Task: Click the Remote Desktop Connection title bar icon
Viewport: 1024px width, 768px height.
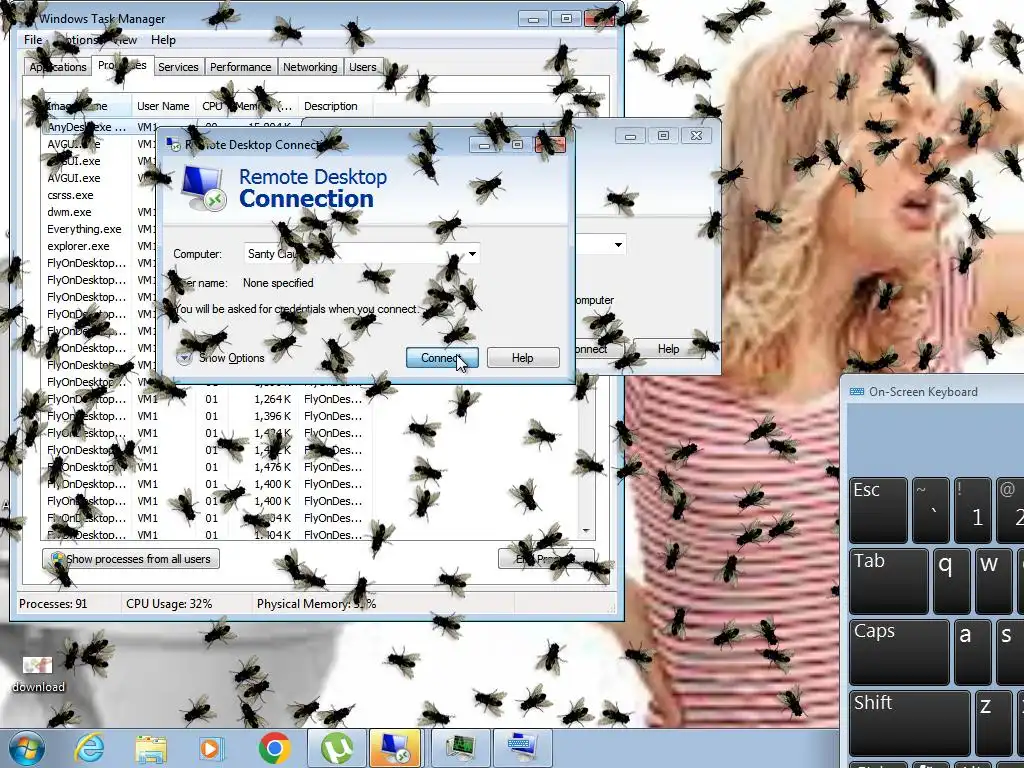Action: coord(173,144)
